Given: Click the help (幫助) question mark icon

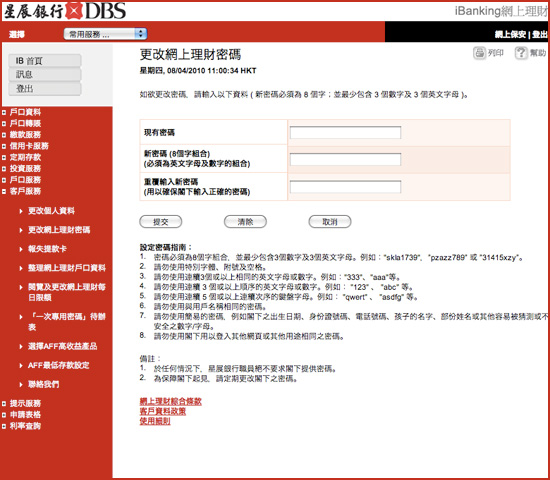Looking at the screenshot, I should click(521, 53).
